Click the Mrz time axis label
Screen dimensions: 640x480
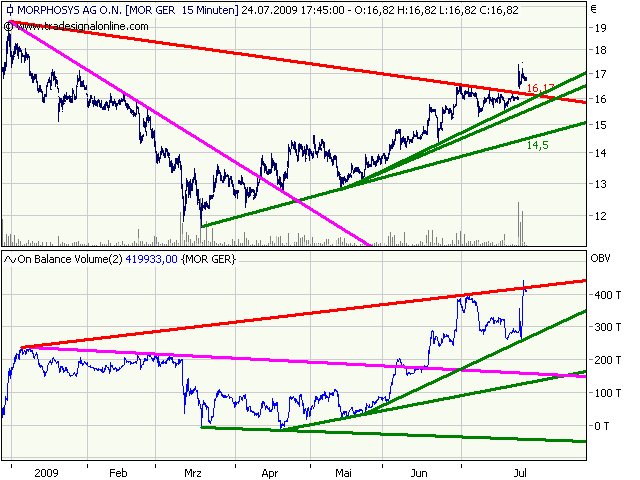coord(193,473)
